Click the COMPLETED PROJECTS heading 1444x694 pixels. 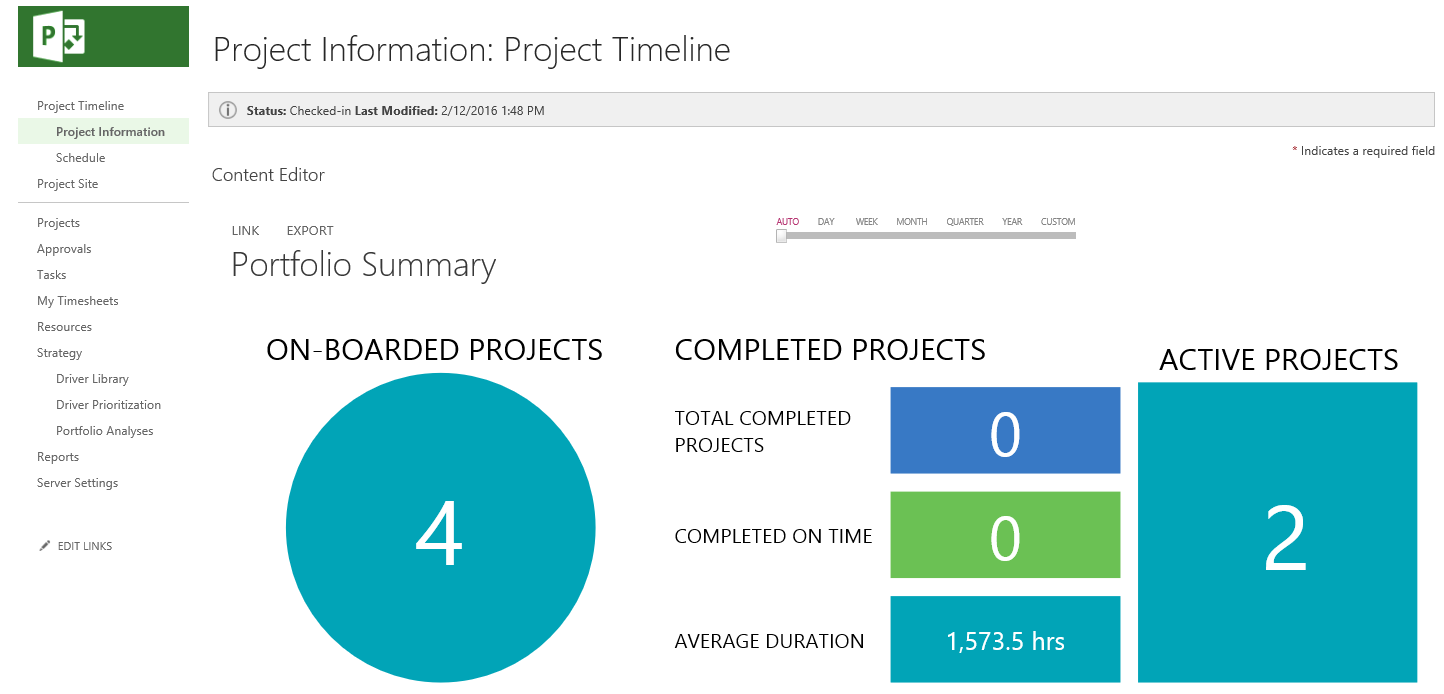pos(830,350)
